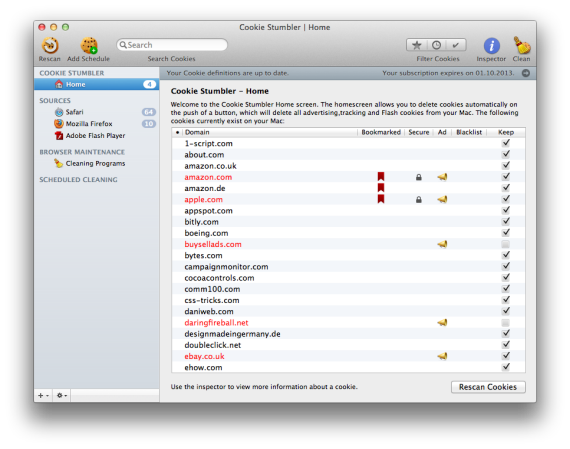
Task: Click the Home badge showing 4
Action: (149, 84)
